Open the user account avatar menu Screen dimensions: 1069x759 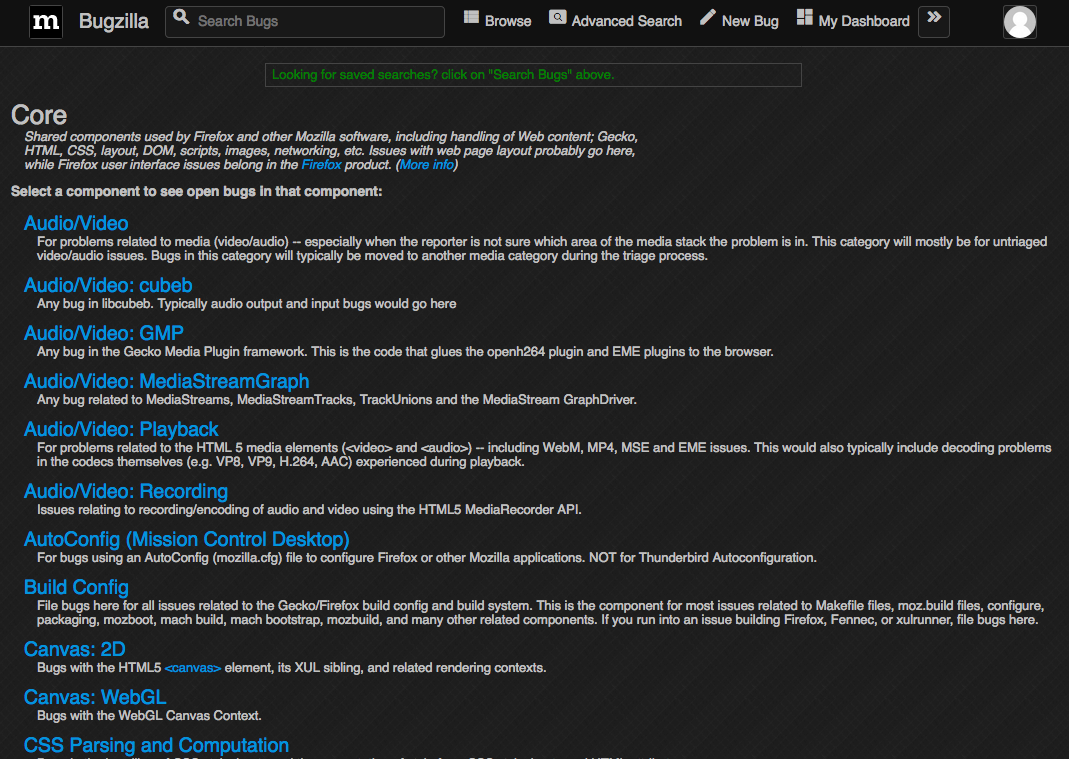(x=1020, y=22)
